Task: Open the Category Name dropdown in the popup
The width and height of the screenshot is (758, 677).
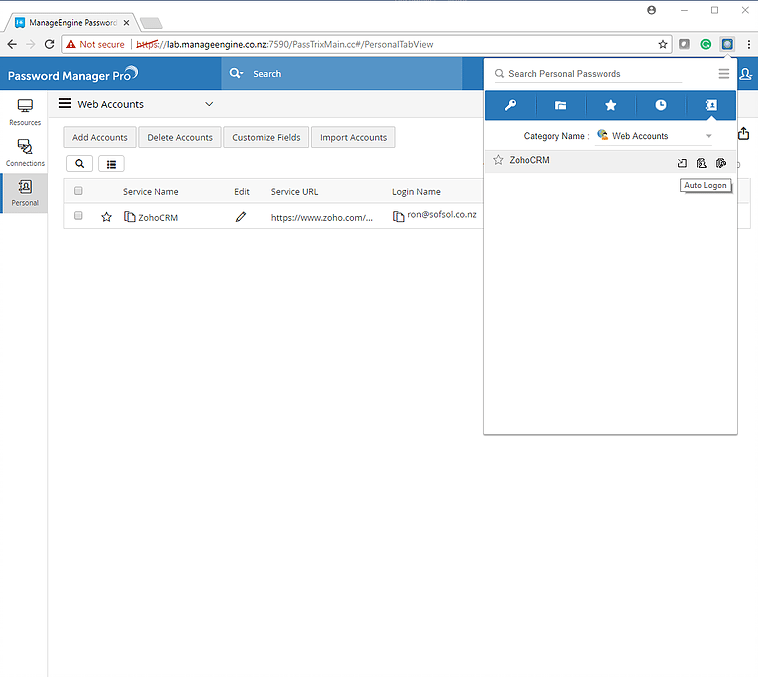Action: (x=654, y=136)
